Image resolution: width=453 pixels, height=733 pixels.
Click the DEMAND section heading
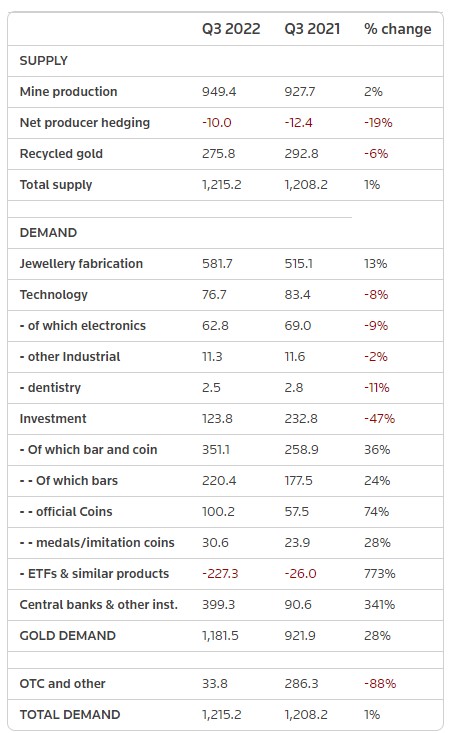48,233
